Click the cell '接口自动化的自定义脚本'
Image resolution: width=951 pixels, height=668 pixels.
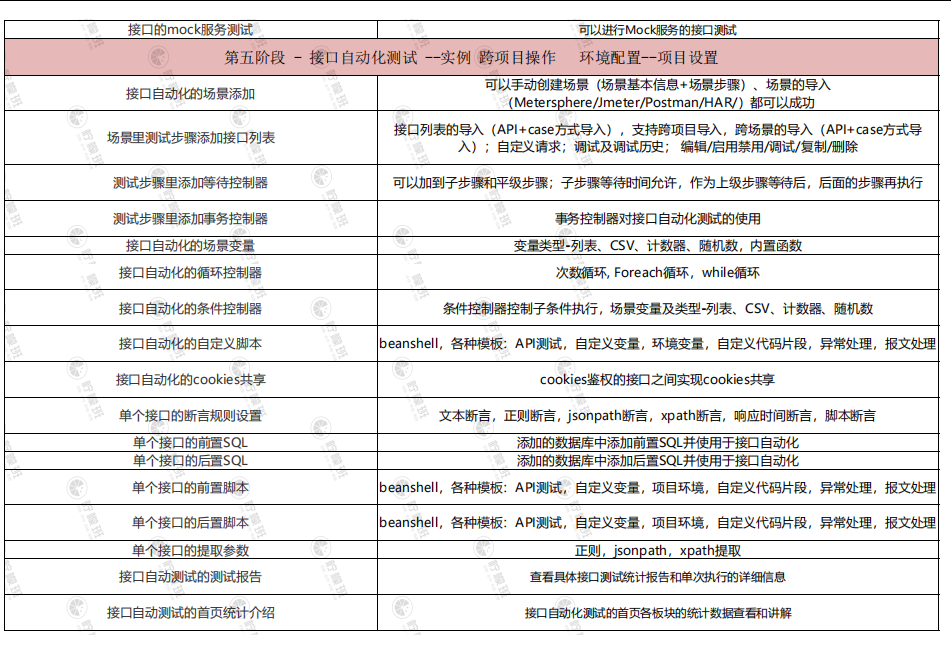(x=190, y=343)
